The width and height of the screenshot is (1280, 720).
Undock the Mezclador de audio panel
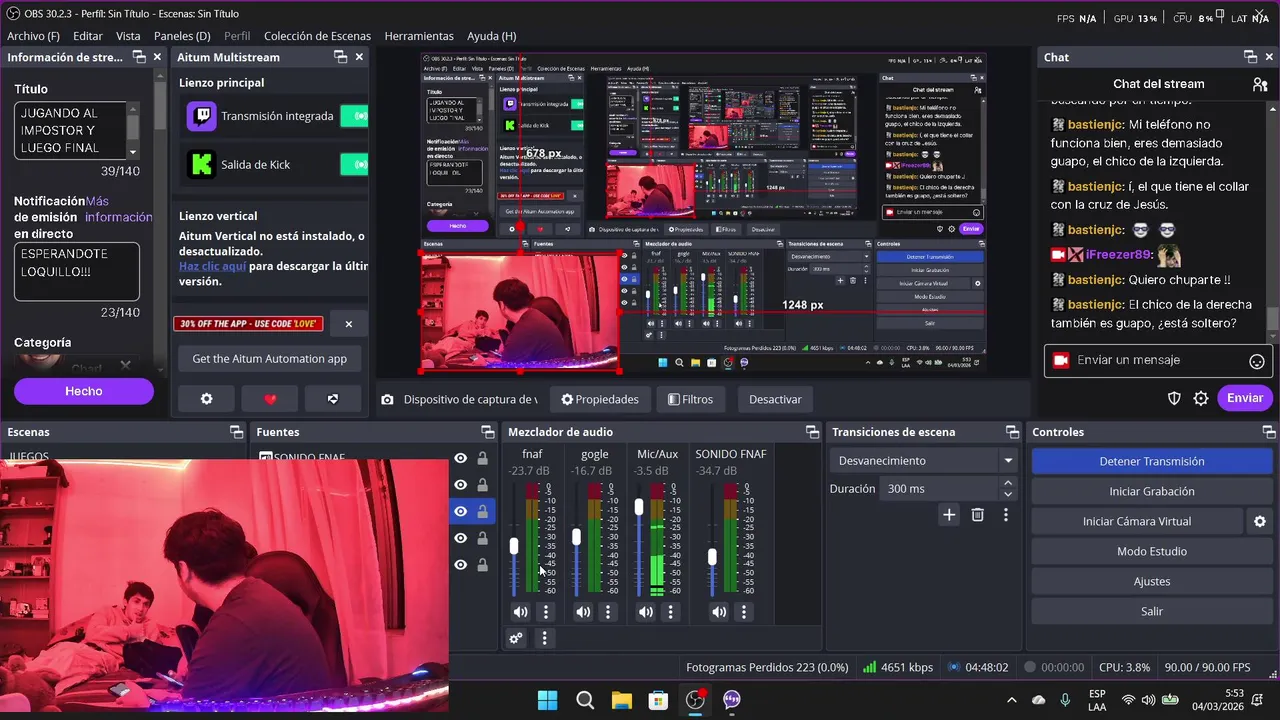812,432
